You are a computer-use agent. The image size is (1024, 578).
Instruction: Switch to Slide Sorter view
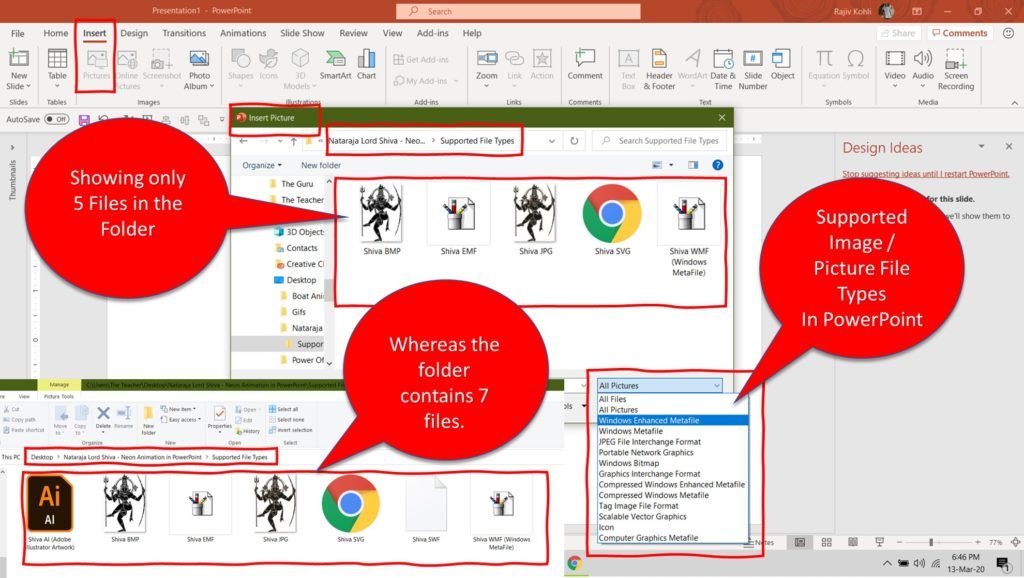click(826, 542)
